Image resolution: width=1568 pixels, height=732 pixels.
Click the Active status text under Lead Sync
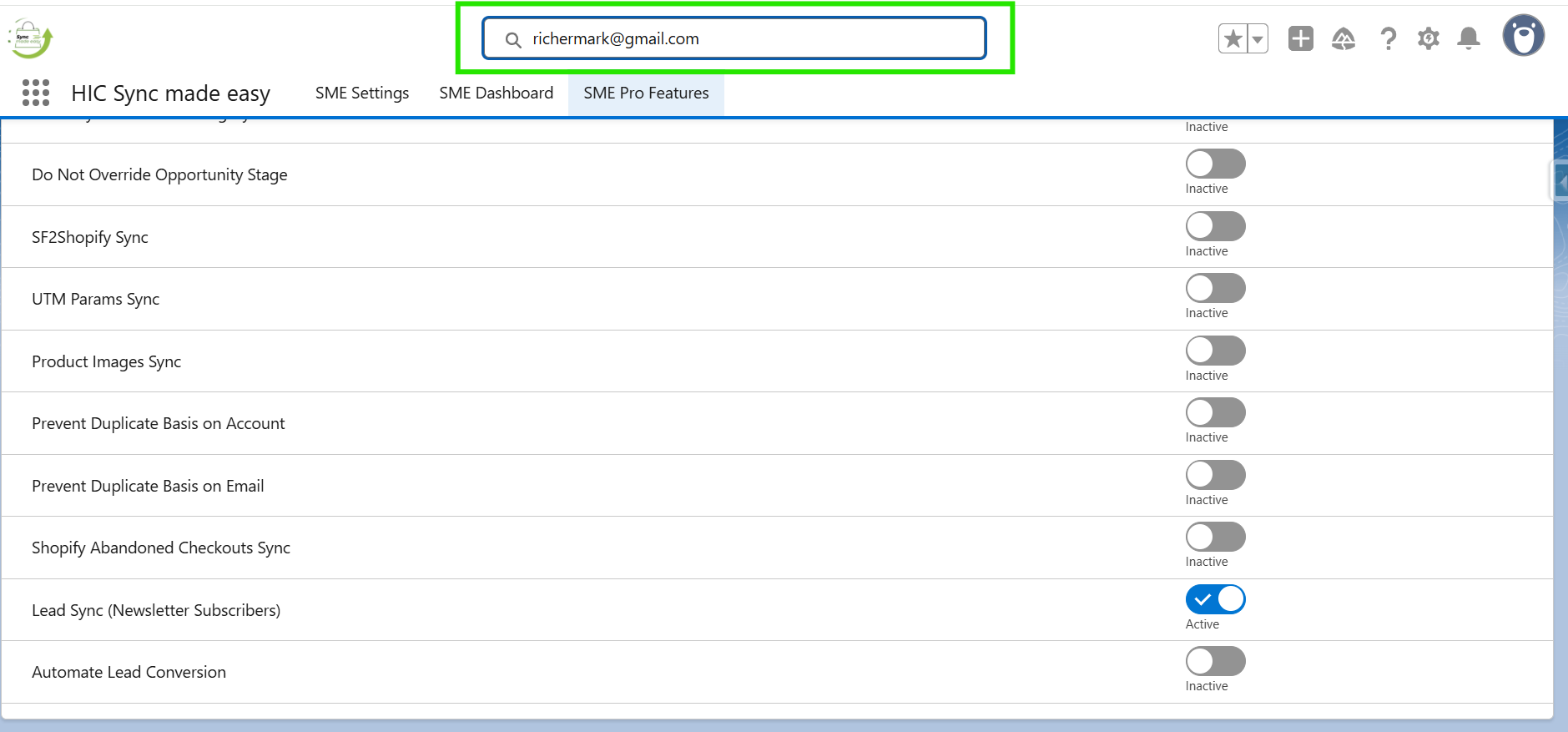[x=1202, y=624]
